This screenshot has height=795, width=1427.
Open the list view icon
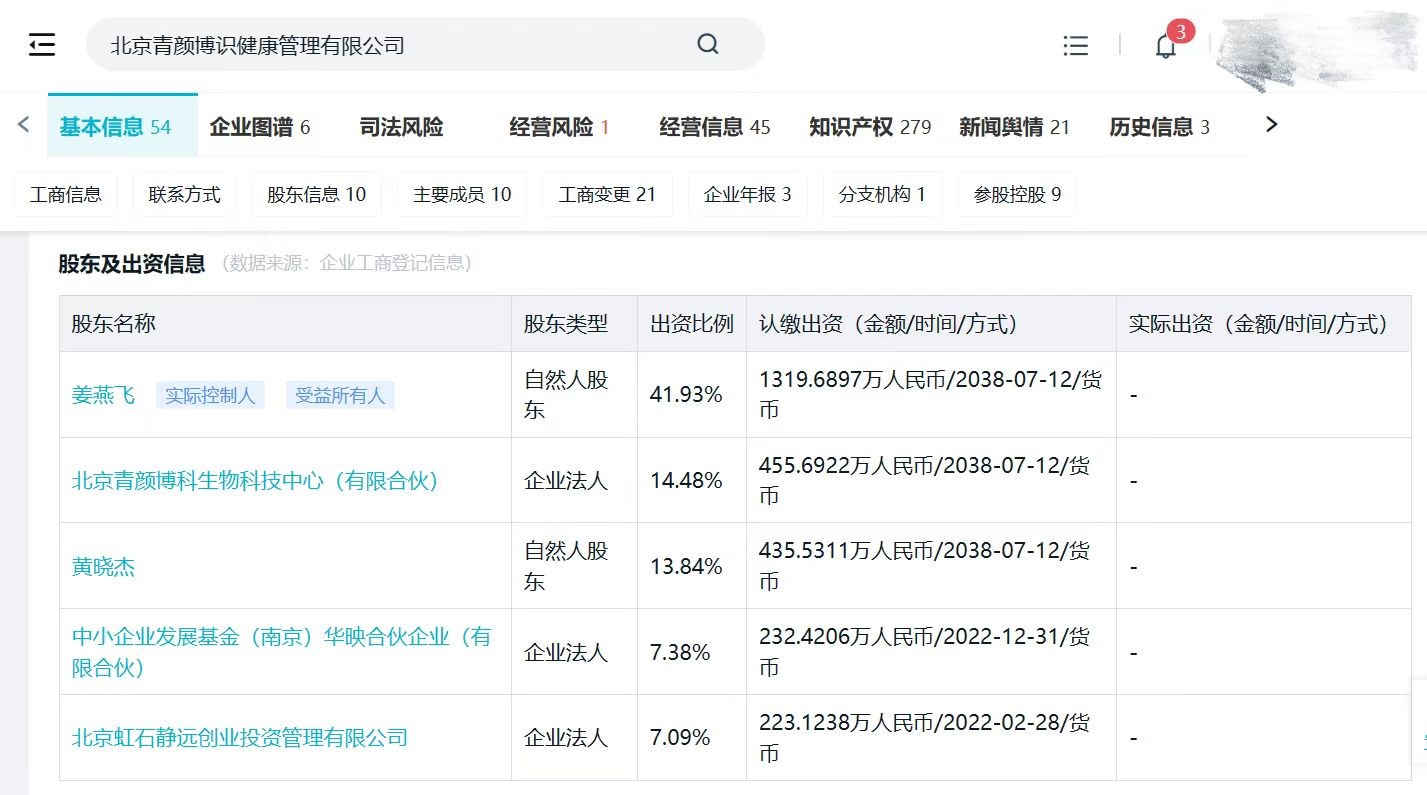(x=1075, y=45)
